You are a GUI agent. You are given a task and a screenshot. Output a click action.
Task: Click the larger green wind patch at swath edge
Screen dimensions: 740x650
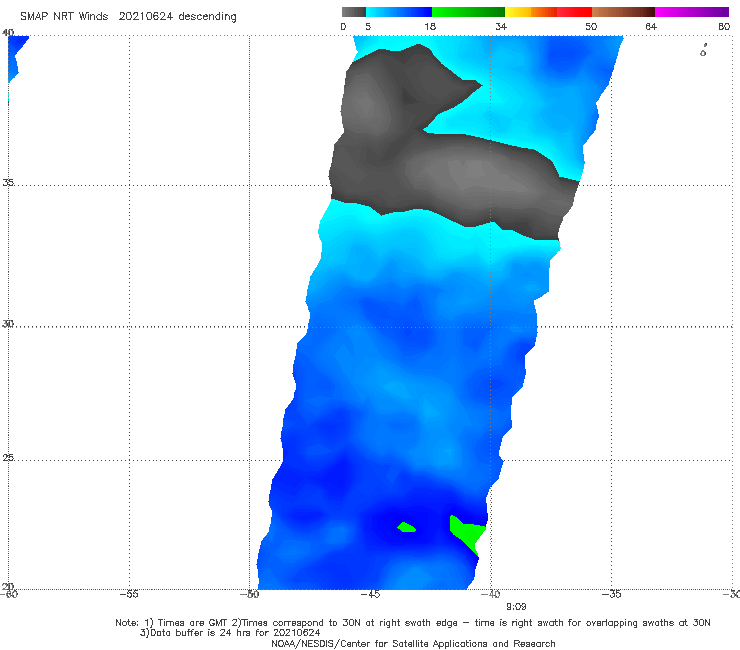pyautogui.click(x=467, y=532)
